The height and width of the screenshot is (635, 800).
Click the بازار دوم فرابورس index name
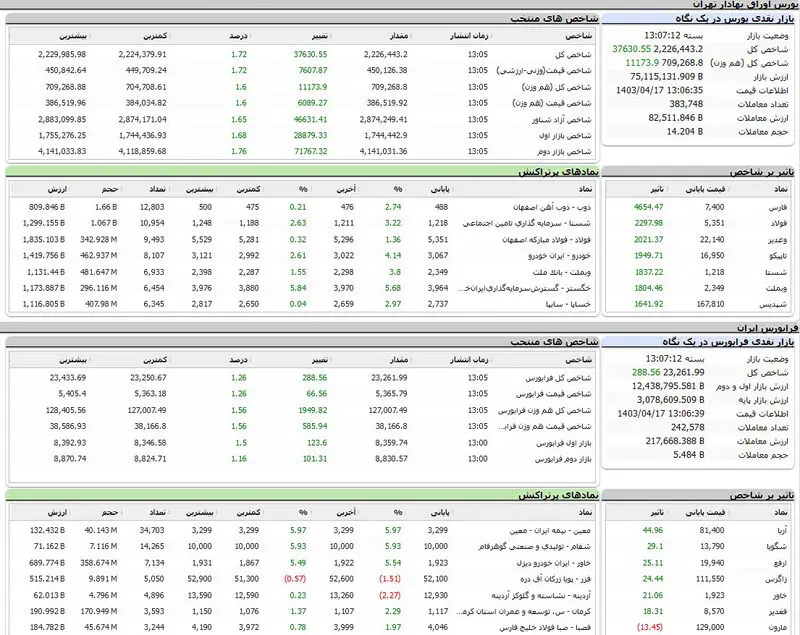[x=563, y=459]
